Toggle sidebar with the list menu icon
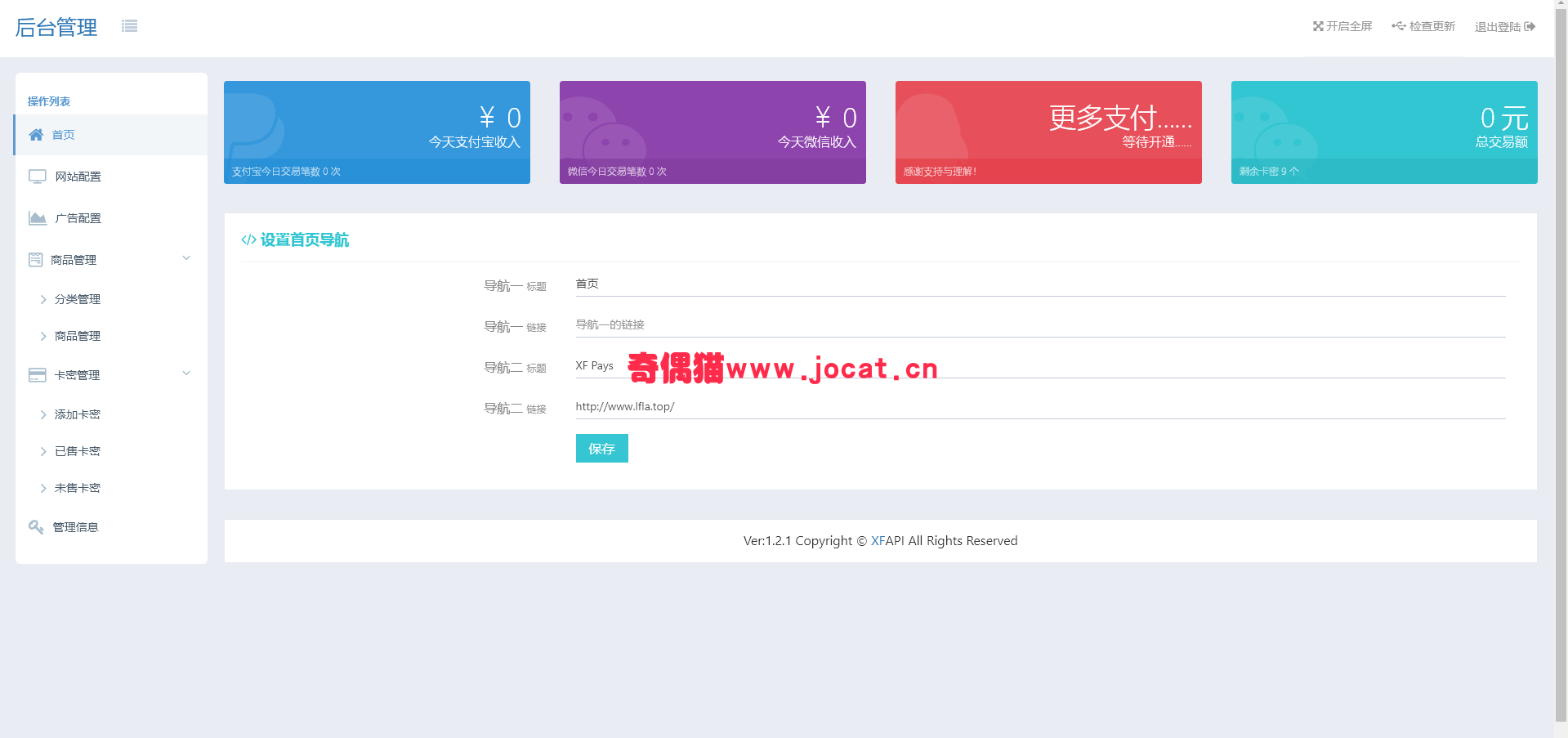This screenshot has height=738, width=1568. (129, 26)
